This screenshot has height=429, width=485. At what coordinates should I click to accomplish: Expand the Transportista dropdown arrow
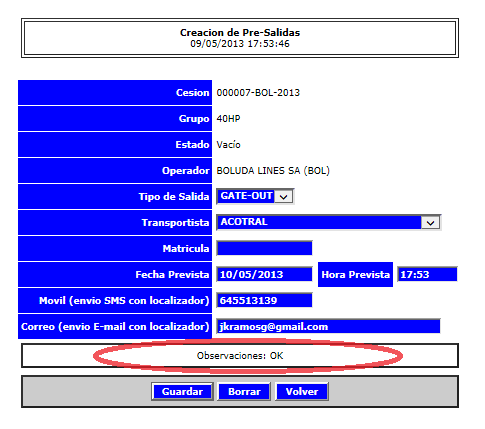(430, 223)
